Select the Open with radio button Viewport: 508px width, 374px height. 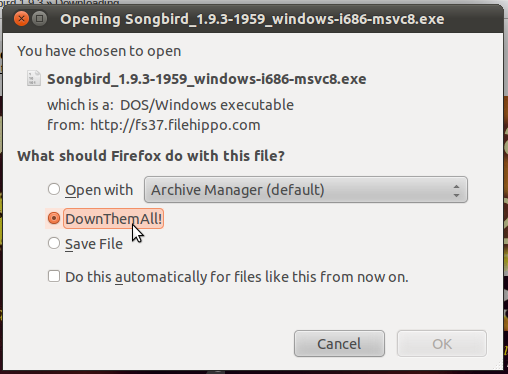(x=54, y=189)
